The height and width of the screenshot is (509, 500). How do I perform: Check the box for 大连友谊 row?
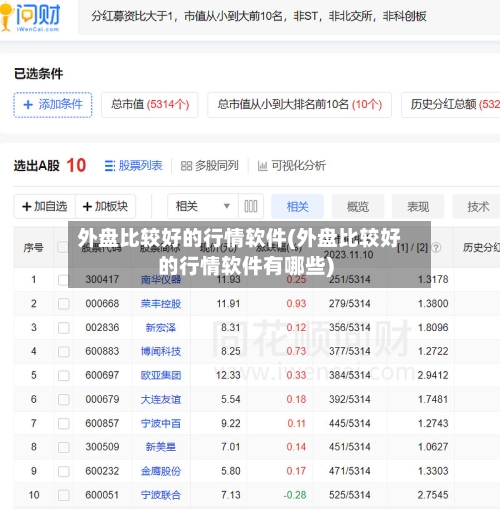(x=63, y=400)
